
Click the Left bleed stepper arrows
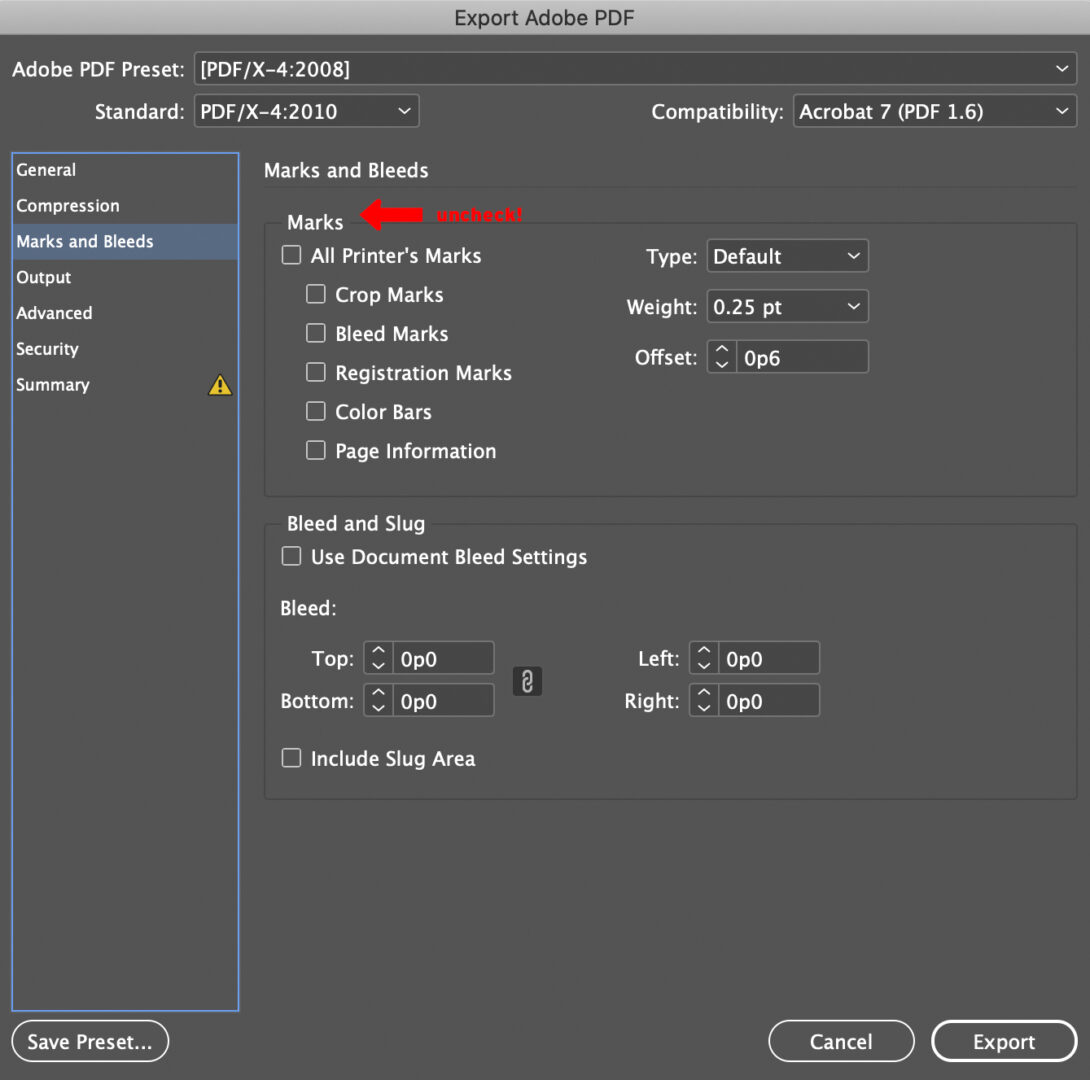click(704, 659)
